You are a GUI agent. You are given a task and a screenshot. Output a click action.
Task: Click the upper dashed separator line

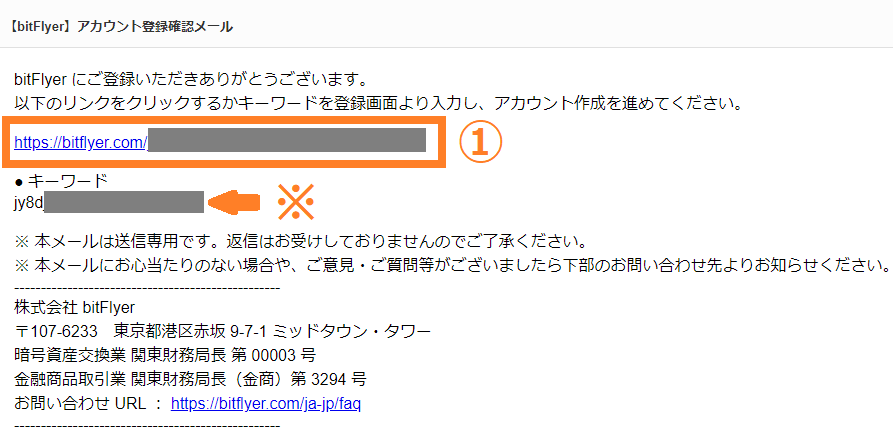[147, 288]
